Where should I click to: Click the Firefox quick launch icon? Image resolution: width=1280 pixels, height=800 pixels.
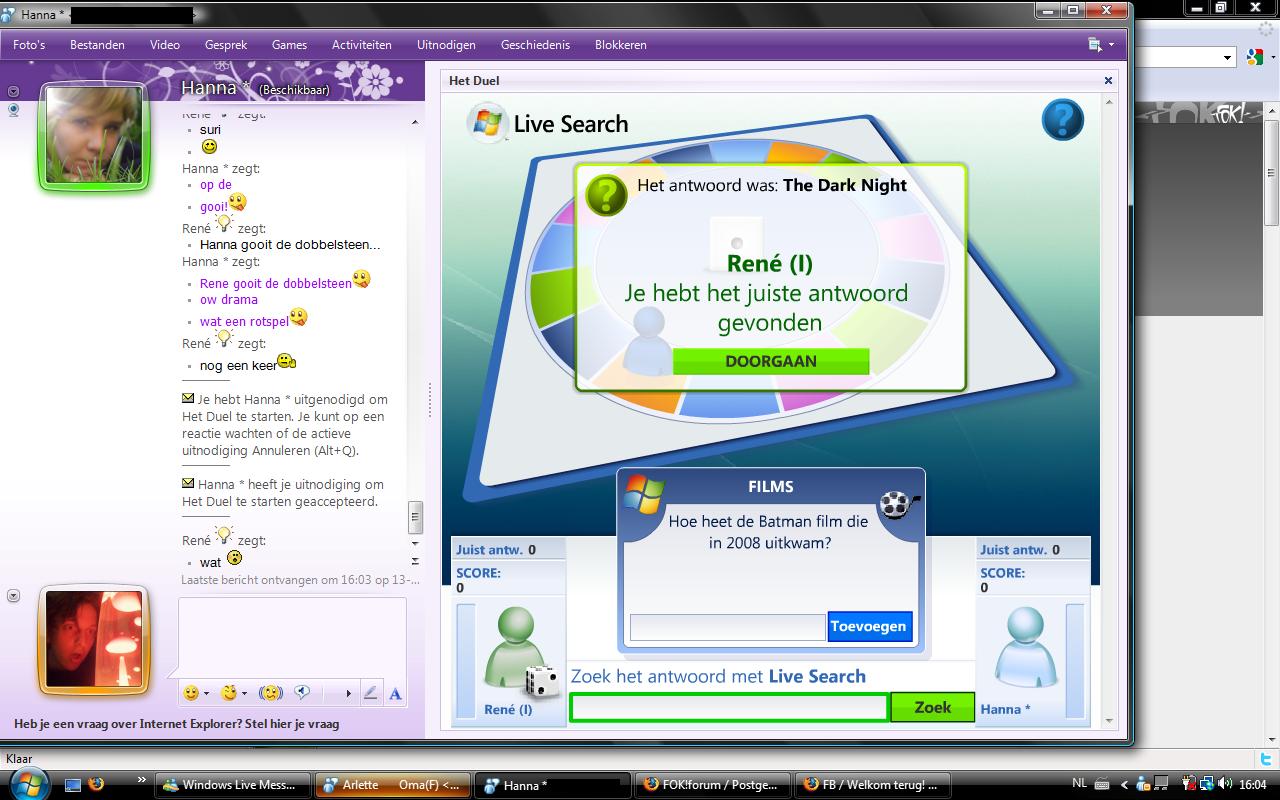[96, 785]
